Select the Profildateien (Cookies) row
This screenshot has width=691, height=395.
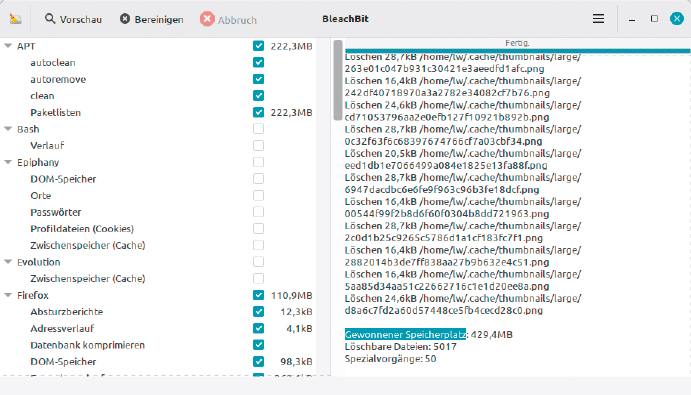[159, 228]
